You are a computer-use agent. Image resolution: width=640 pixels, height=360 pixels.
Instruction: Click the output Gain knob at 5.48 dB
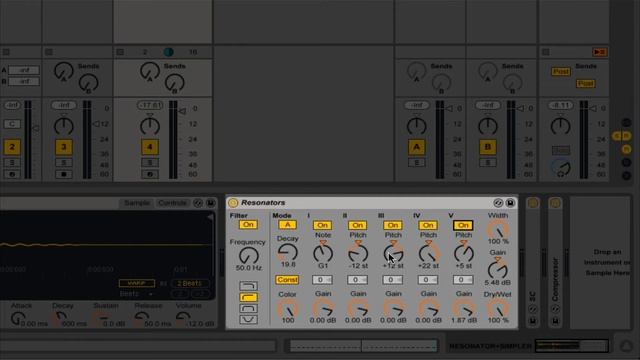point(498,269)
